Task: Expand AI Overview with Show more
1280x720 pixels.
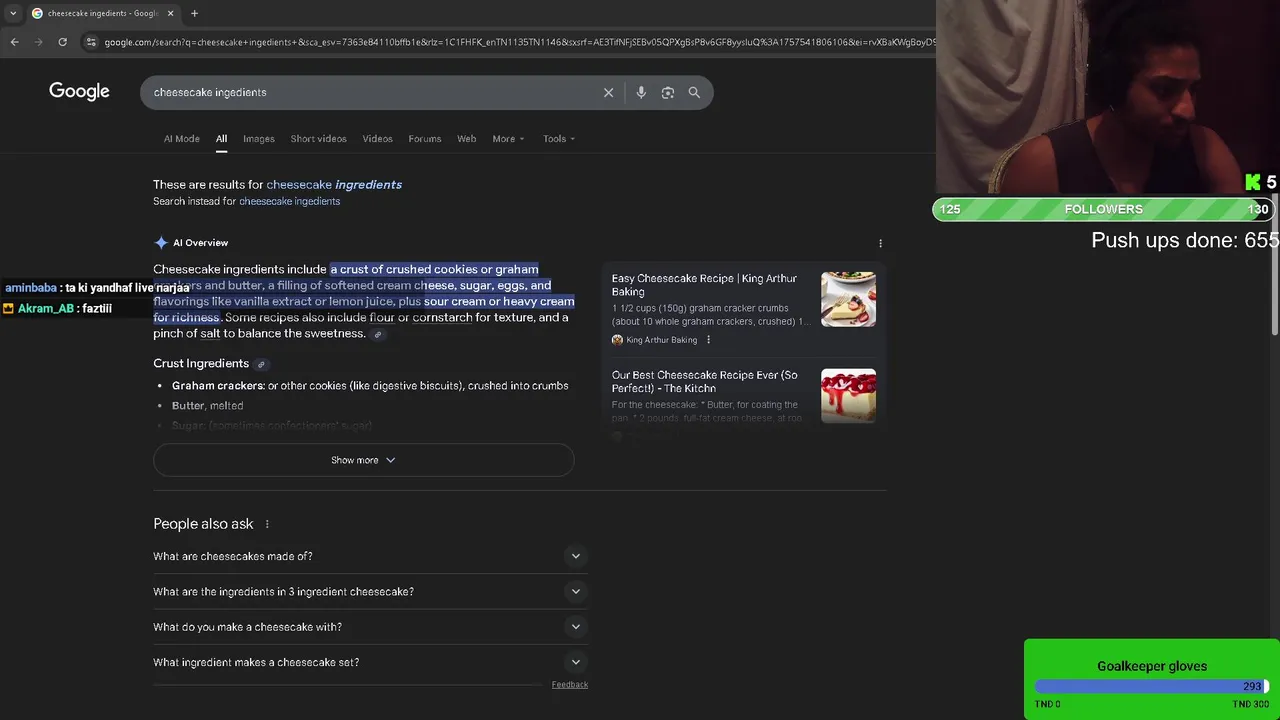Action: pyautogui.click(x=363, y=460)
